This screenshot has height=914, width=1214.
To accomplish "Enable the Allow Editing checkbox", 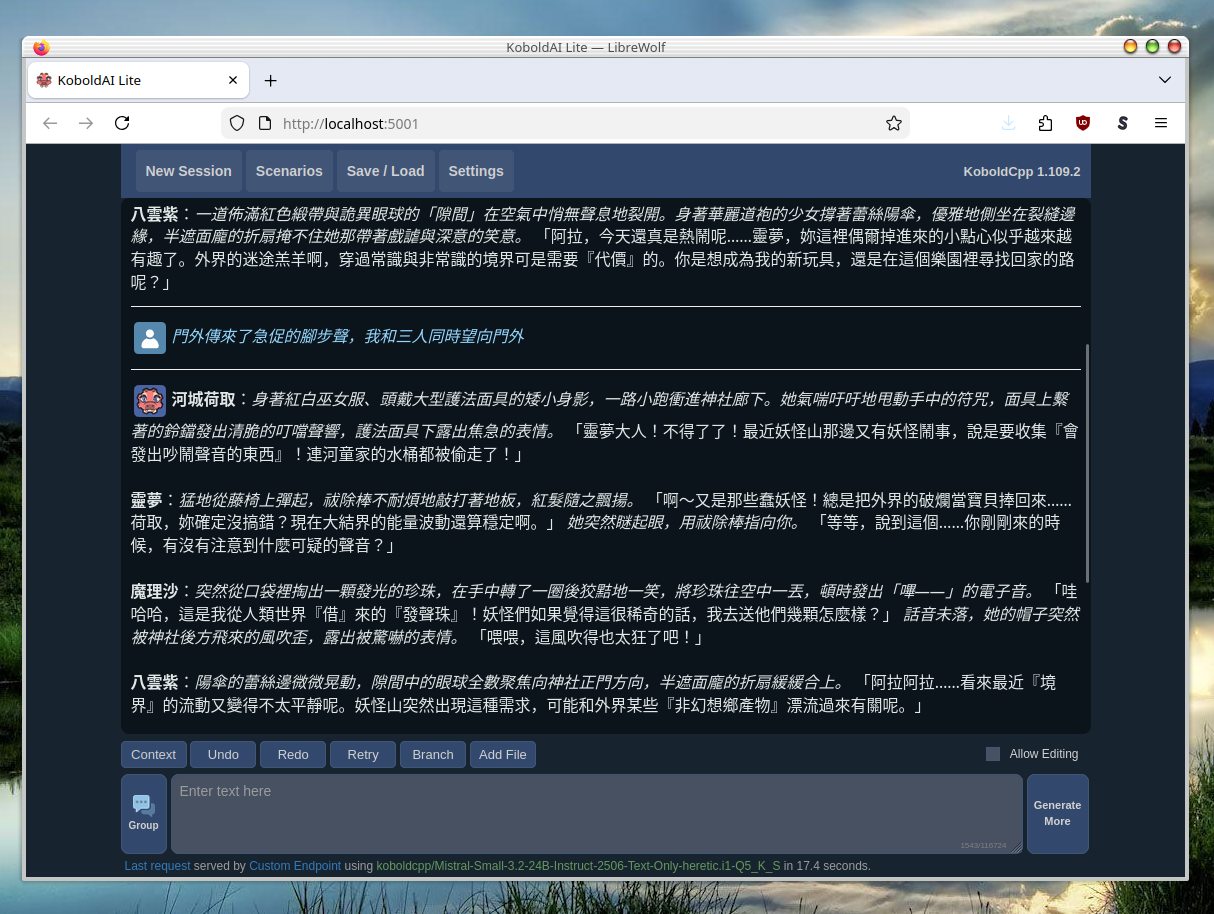I will coord(993,754).
